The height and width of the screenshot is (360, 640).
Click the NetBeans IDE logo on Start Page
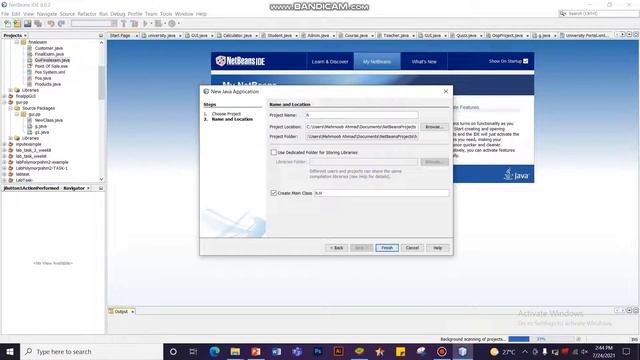pos(240,61)
